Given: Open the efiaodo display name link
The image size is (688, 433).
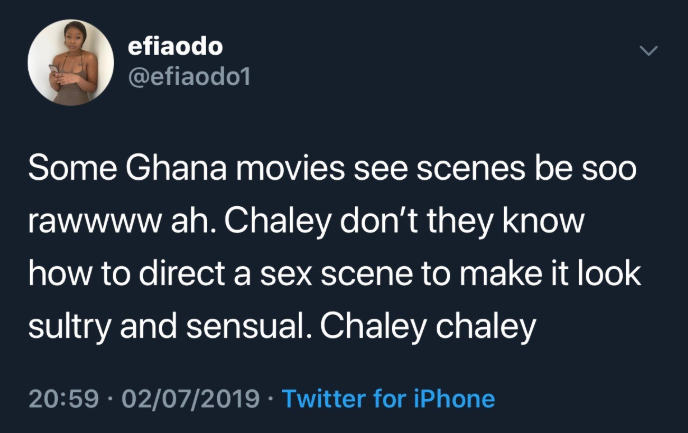Looking at the screenshot, I should pos(177,47).
